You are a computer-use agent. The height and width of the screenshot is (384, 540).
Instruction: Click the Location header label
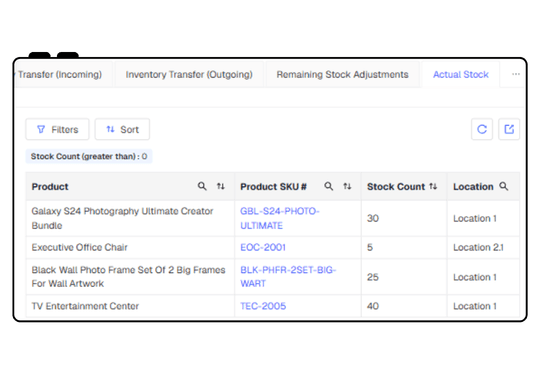(473, 187)
